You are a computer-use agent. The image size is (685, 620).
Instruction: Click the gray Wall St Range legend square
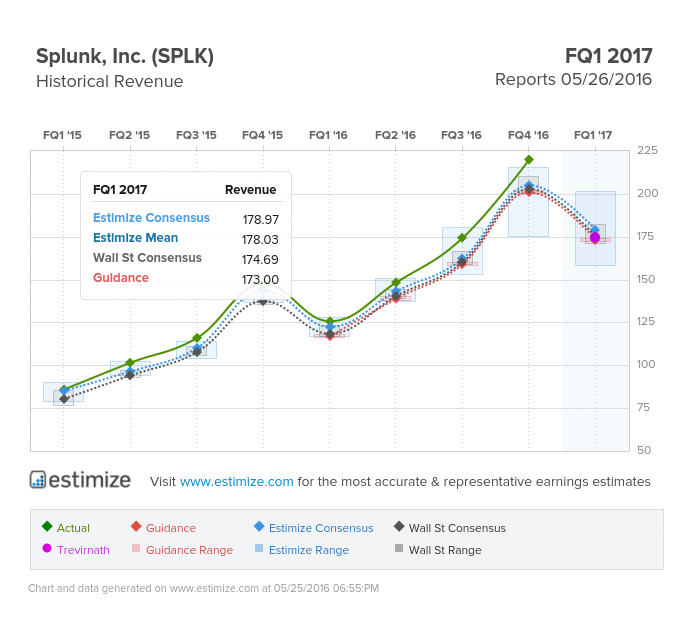(399, 548)
